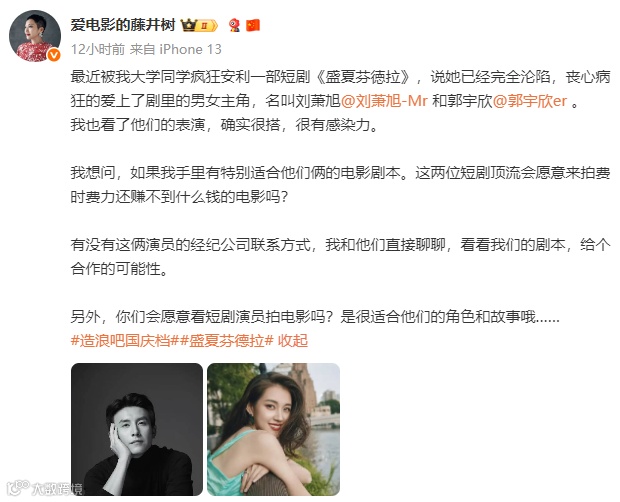
Task: Open the @郭宇欣er mention
Action: pos(530,101)
